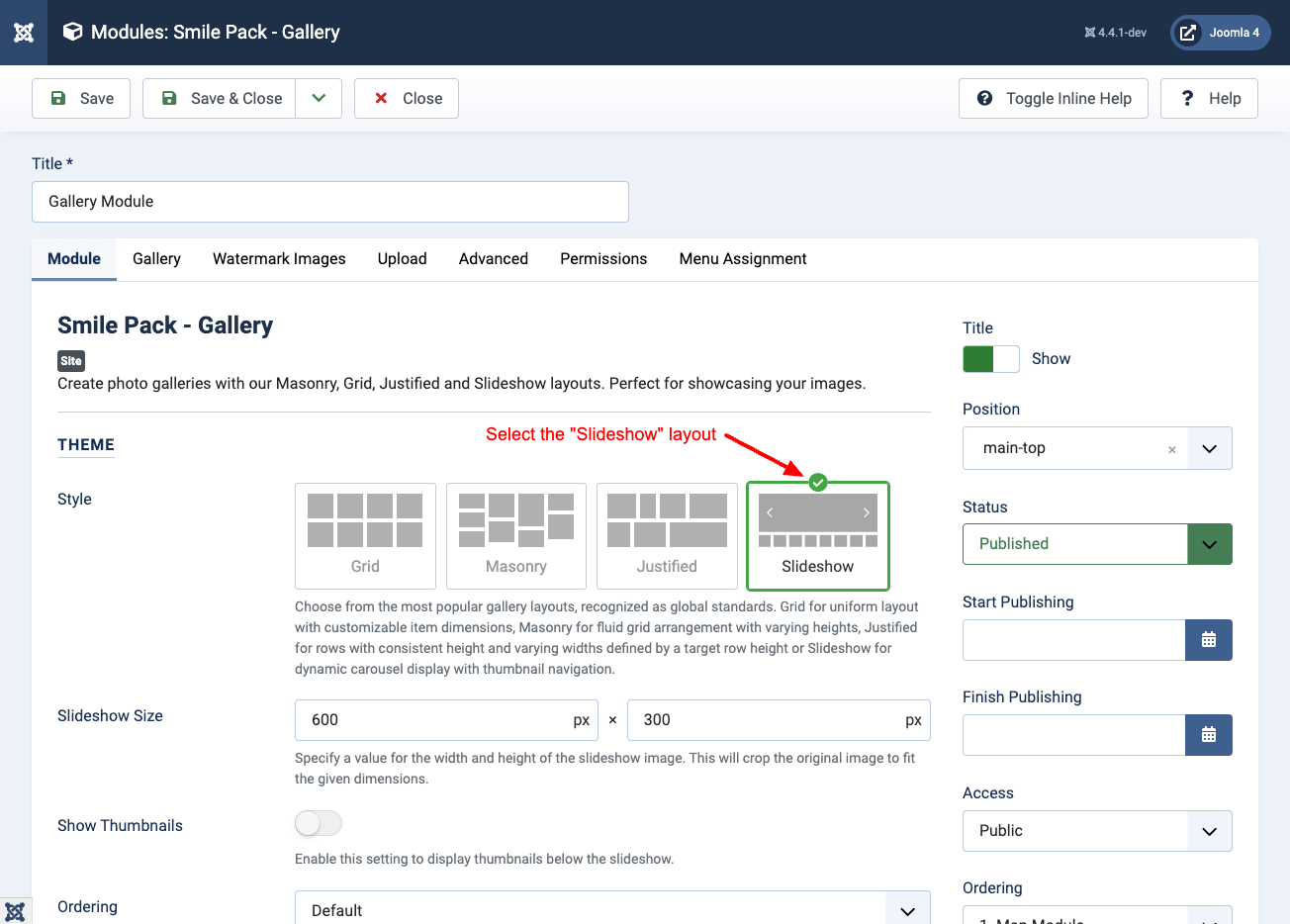Open the gallery Ordering Default dropdown
Screen dimensions: 1290x924
[x=612, y=908]
